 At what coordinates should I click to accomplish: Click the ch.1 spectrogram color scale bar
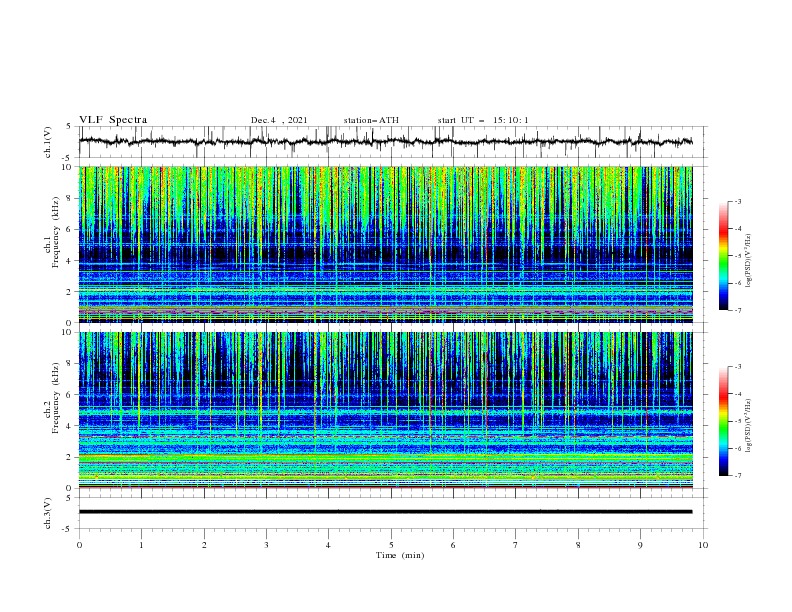coord(723,256)
